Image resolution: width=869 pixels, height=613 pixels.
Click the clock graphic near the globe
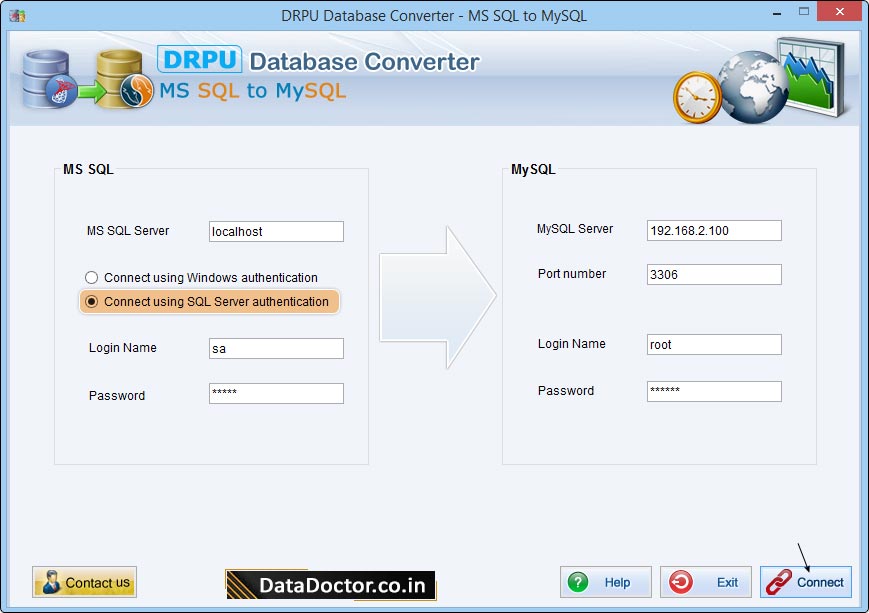(x=698, y=97)
